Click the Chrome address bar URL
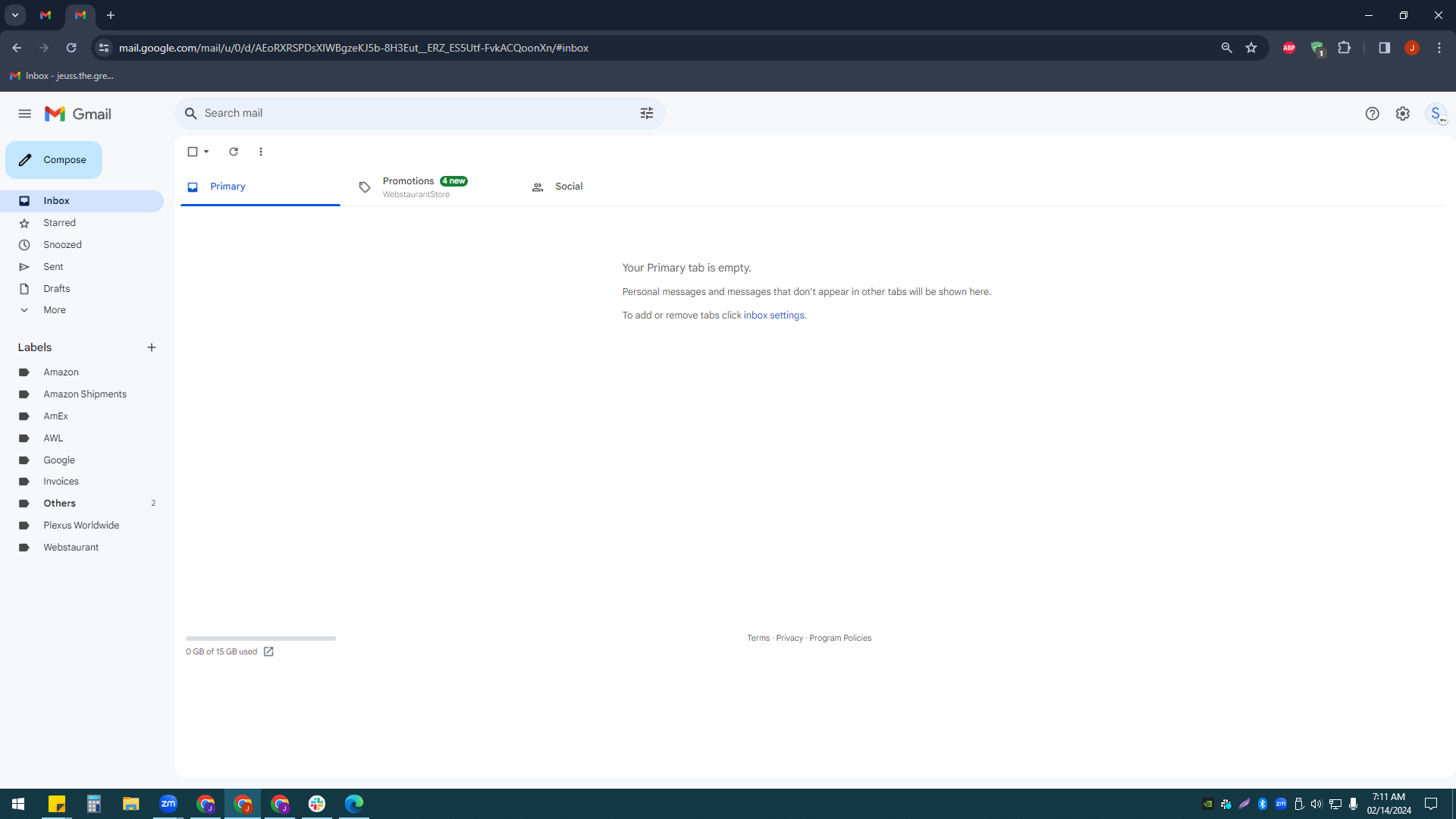 353,48
